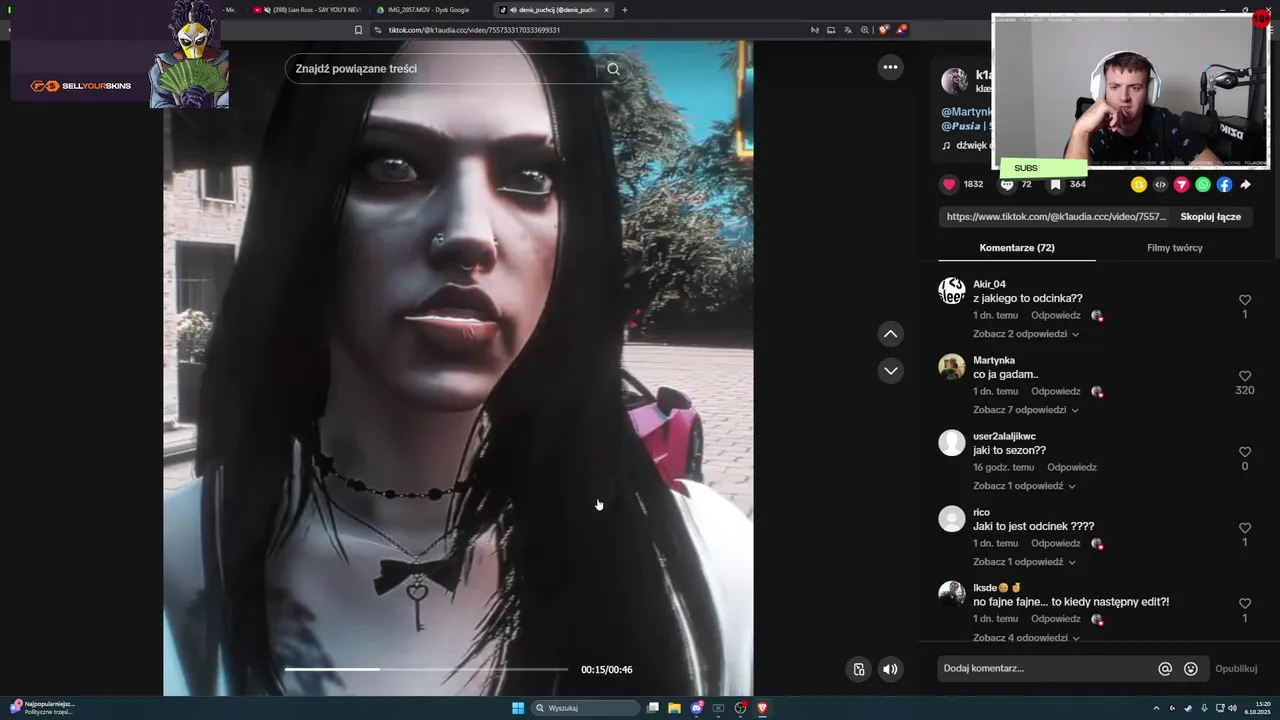Image resolution: width=1280 pixels, height=720 pixels.
Task: Close the denis_puchcij TikTok tab
Action: (606, 10)
